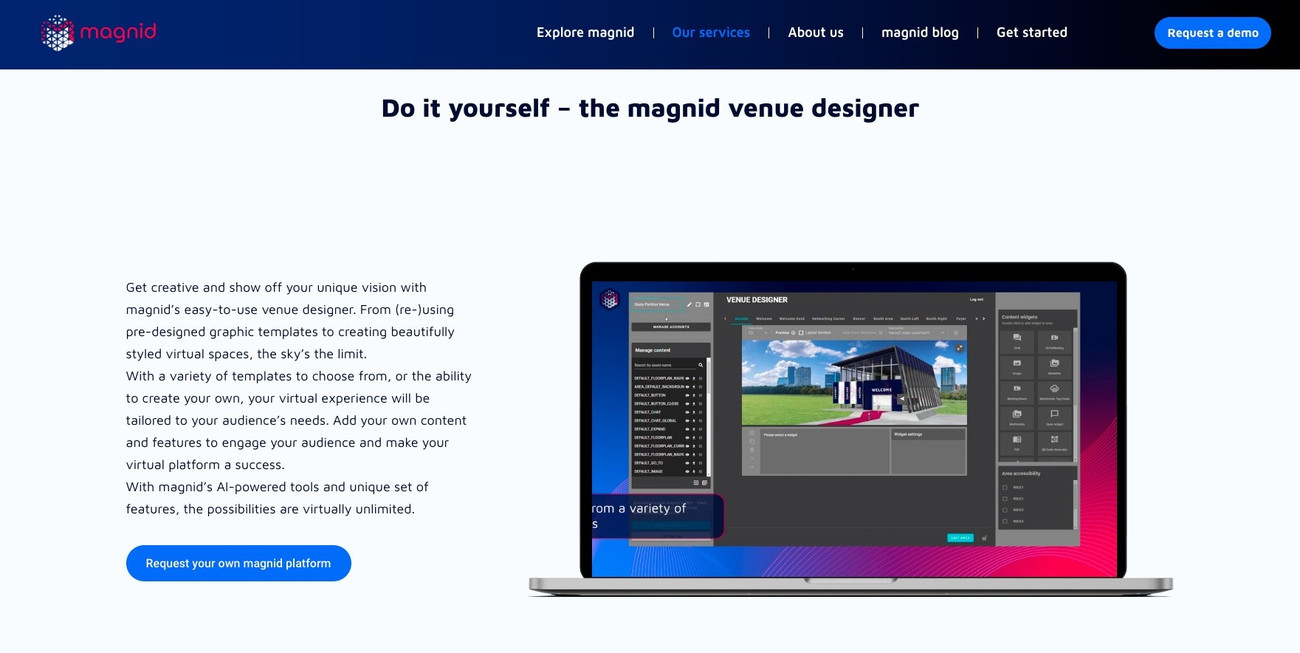The image size is (1300, 653).
Task: Enable the Layout borders checkbox
Action: coord(801,333)
